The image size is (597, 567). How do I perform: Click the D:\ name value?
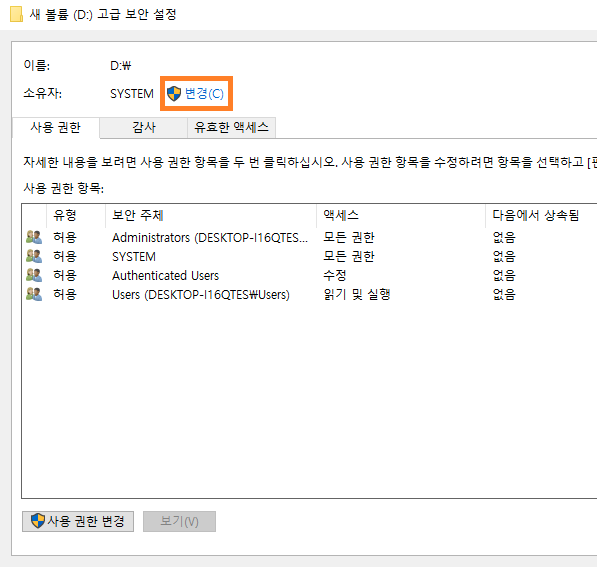click(x=120, y=66)
